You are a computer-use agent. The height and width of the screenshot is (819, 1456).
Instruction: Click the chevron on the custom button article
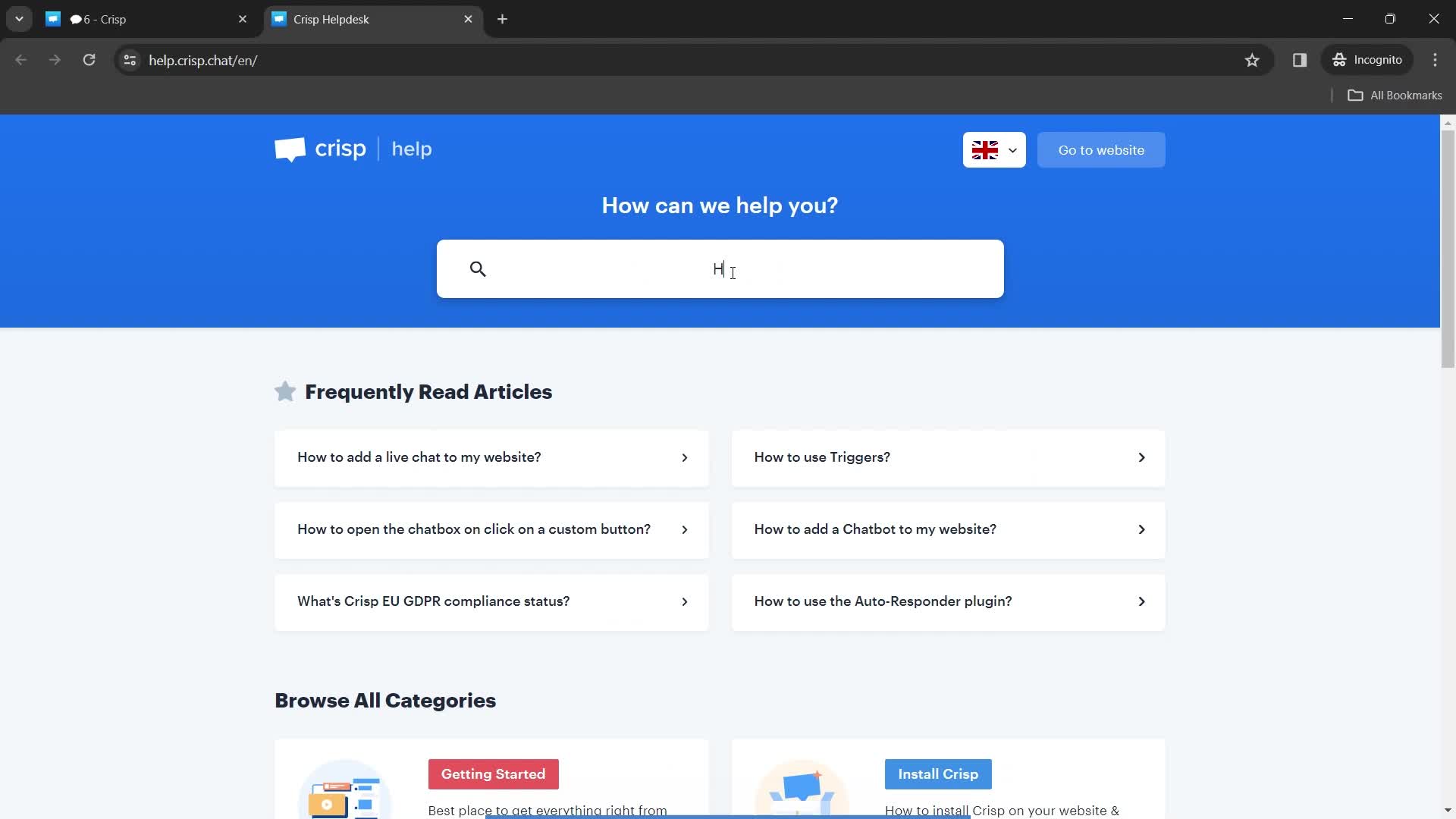point(685,529)
